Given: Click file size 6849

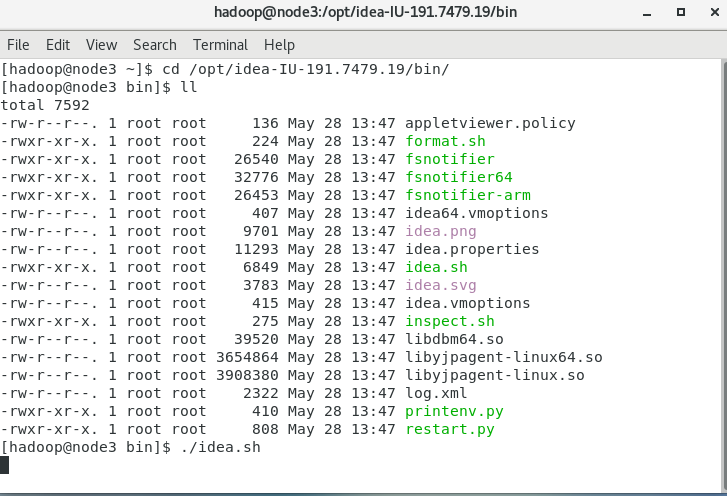Looking at the screenshot, I should click(x=261, y=267).
